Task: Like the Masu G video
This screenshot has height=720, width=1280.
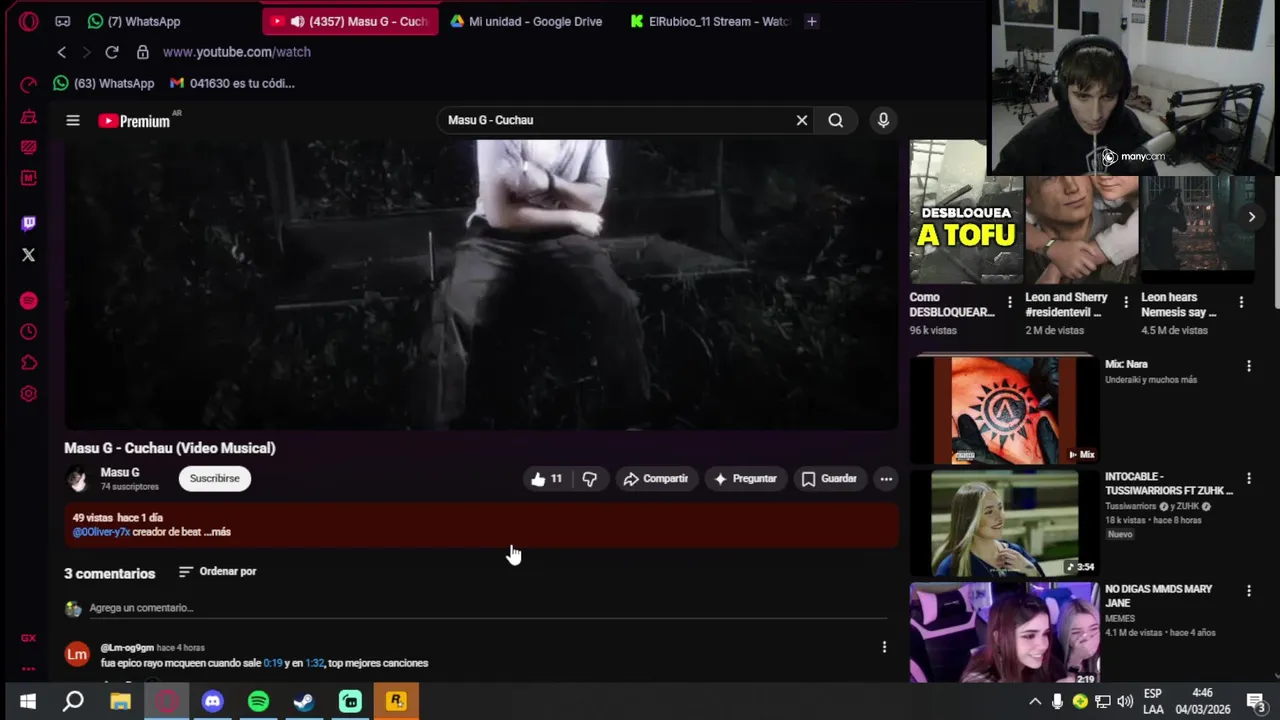Action: (547, 479)
